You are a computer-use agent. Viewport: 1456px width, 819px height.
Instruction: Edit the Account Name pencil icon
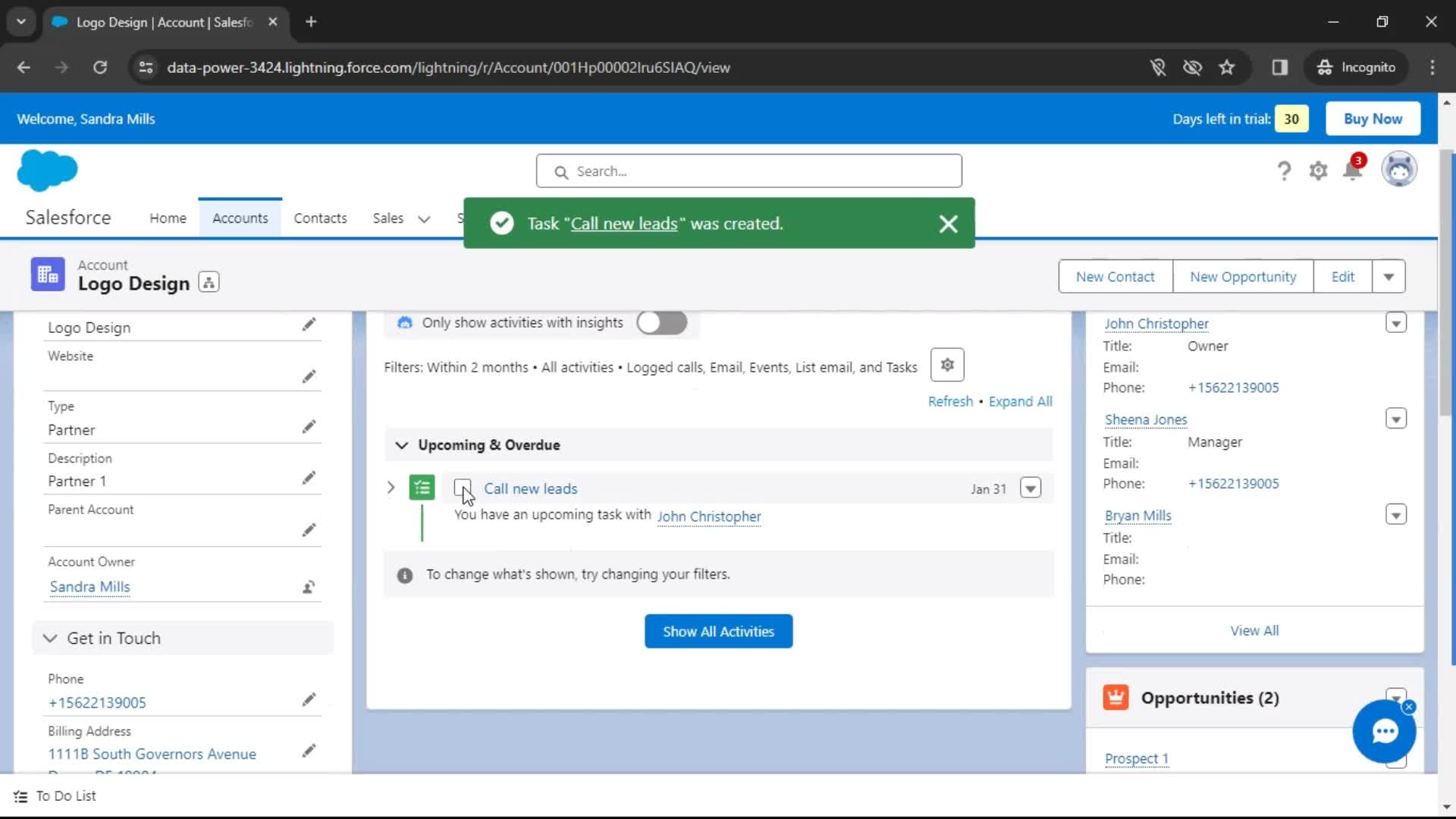[309, 325]
